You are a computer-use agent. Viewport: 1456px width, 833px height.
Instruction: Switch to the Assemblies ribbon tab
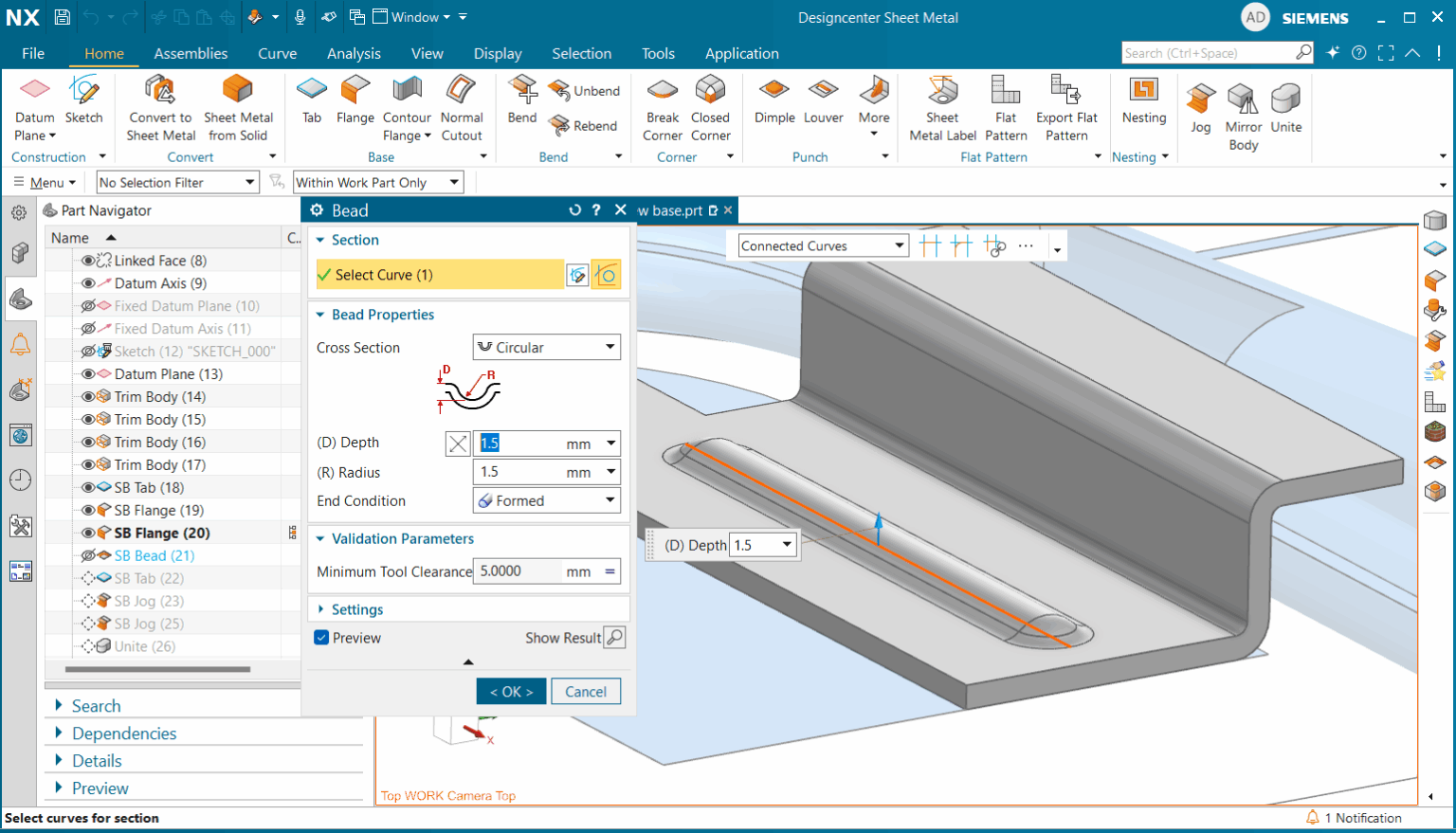click(x=191, y=53)
